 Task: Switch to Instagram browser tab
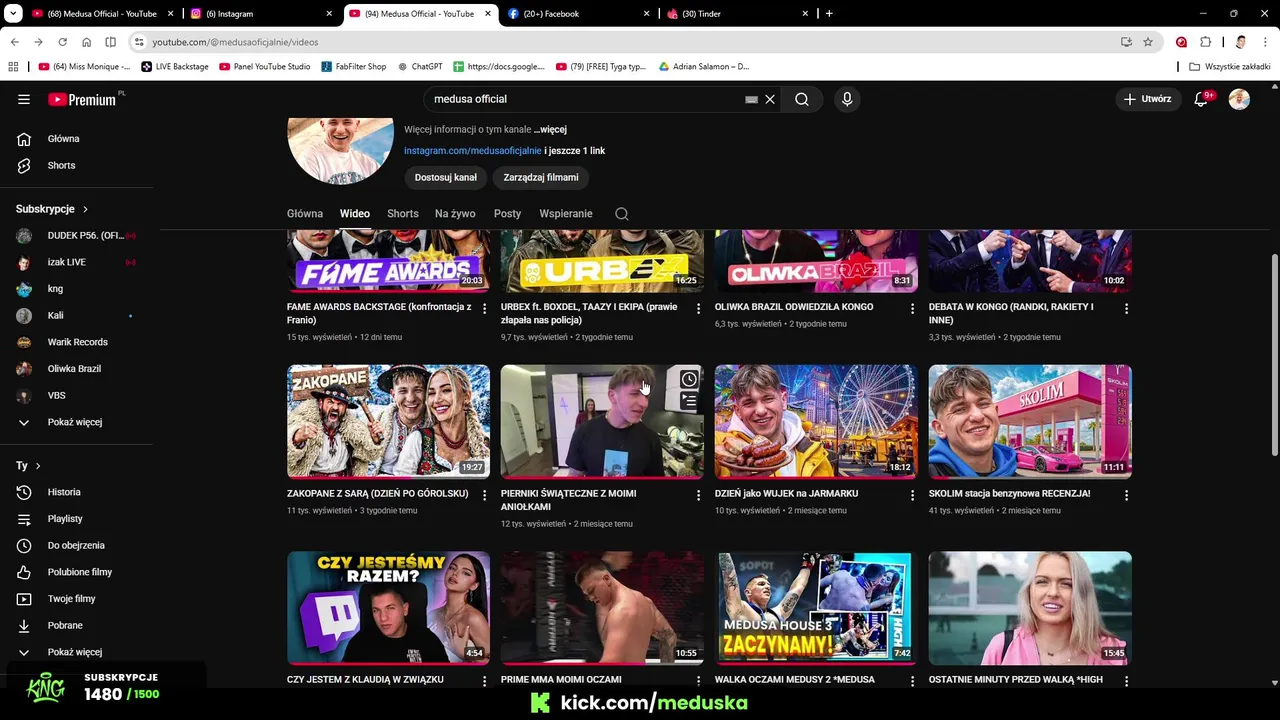click(261, 14)
